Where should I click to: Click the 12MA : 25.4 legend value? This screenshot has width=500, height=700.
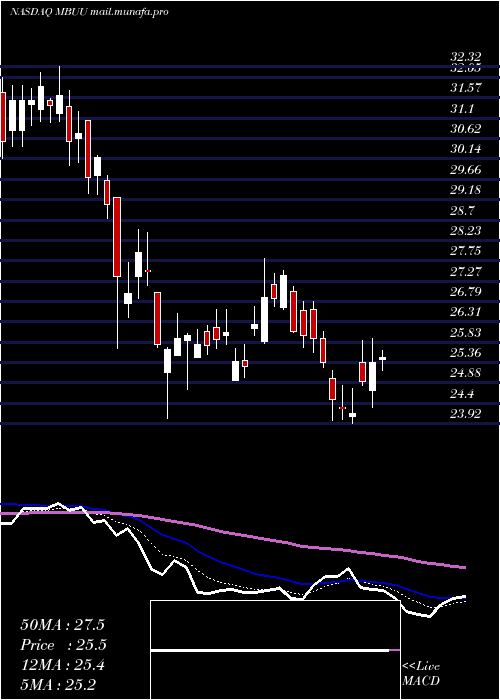pos(62,665)
